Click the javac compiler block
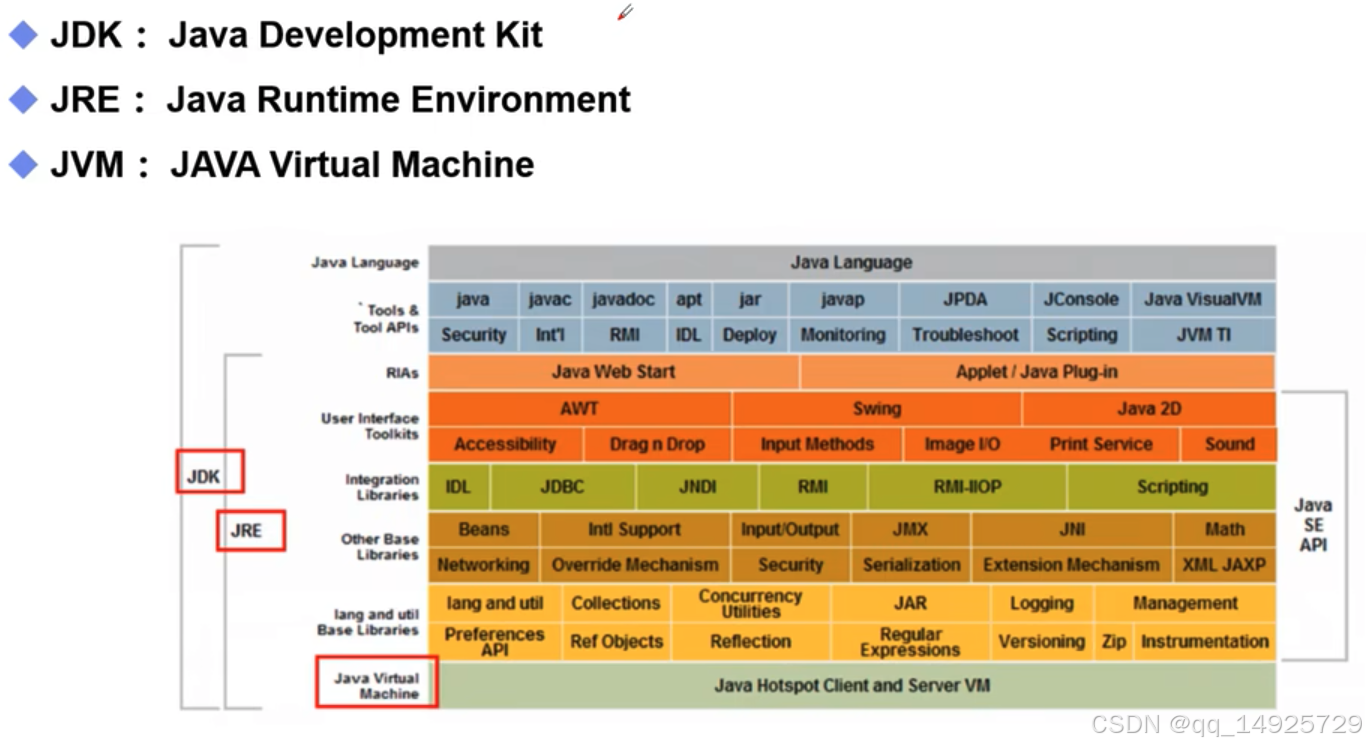 (550, 299)
